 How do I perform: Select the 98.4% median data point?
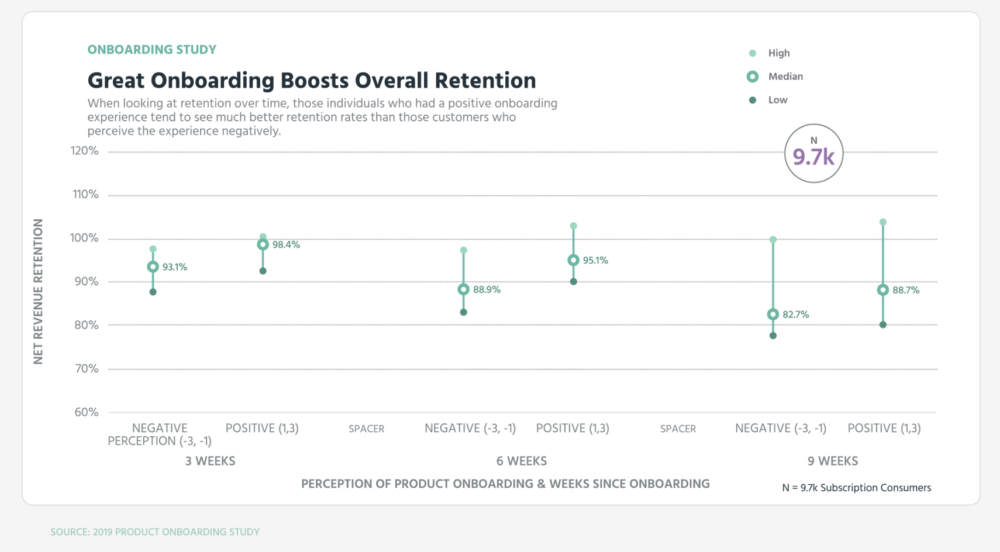pos(263,244)
